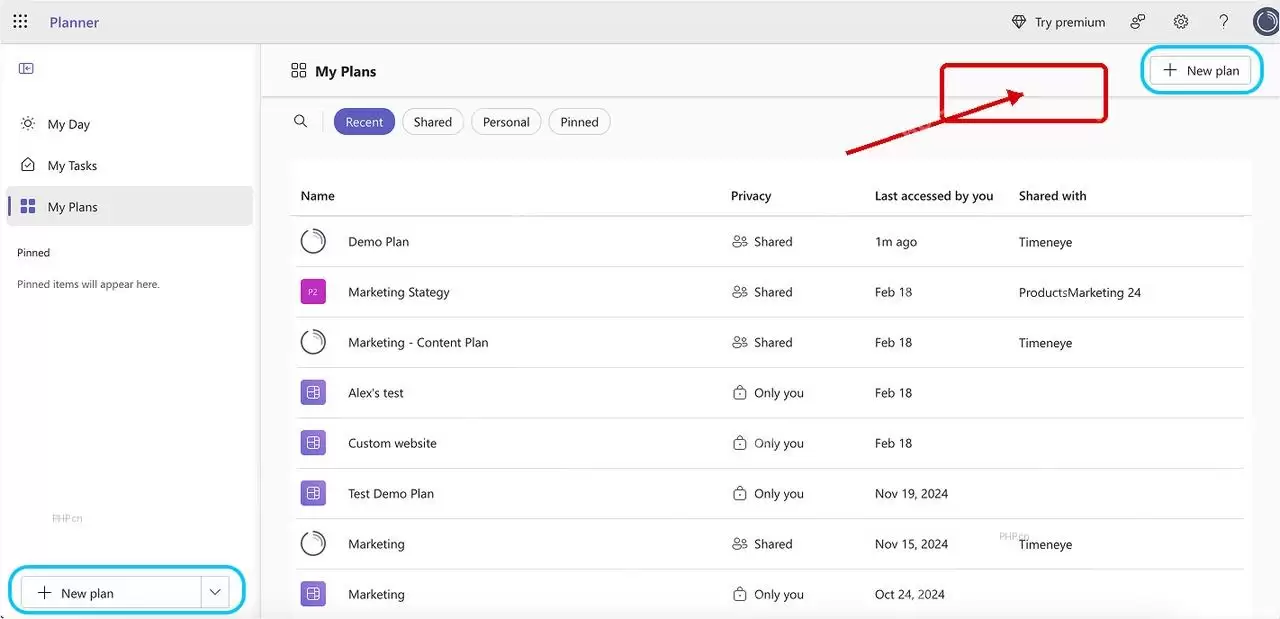Screen dimensions: 1280x619
Task: Click the Nov 15, 2024 date
Action: [912, 544]
